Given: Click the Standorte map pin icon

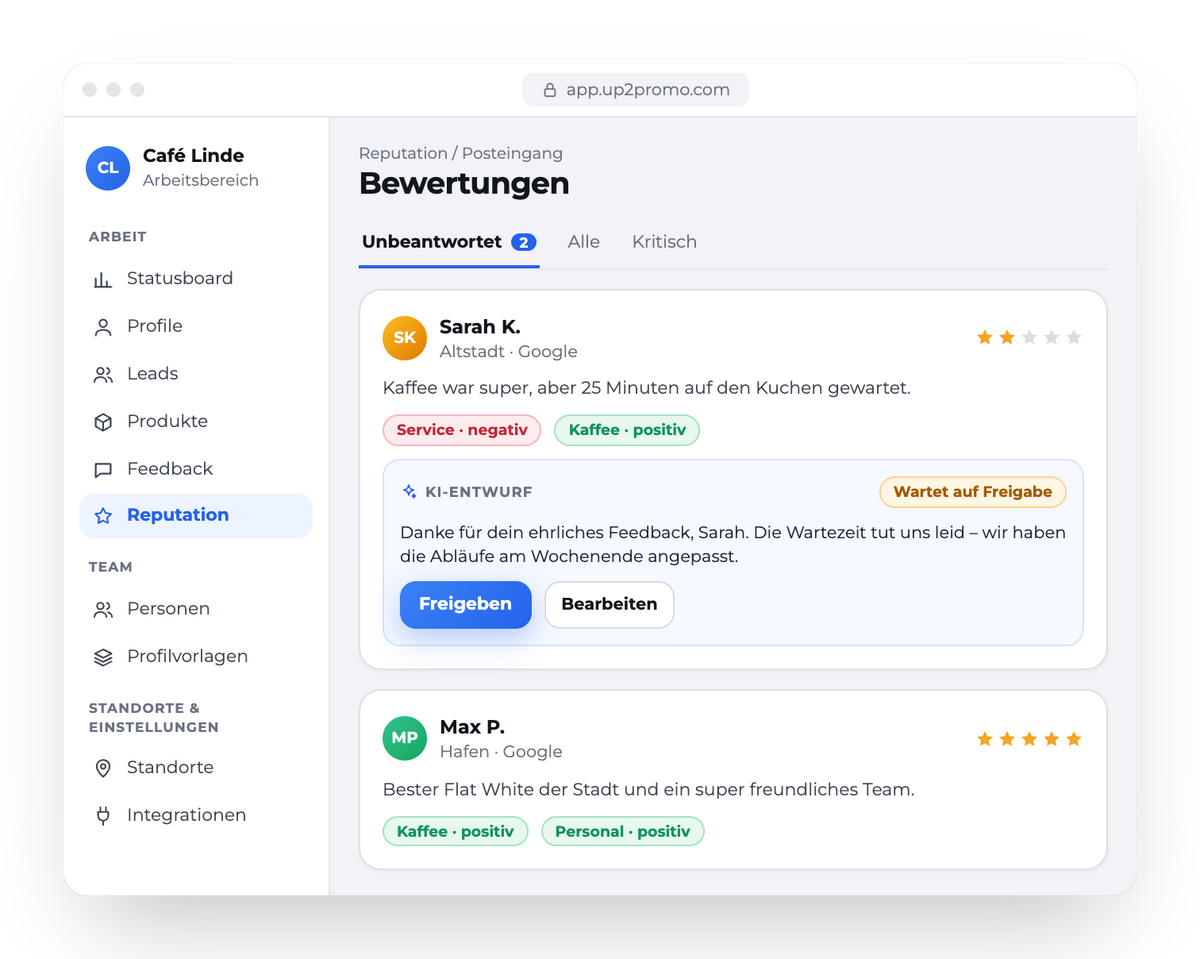Looking at the screenshot, I should 103,768.
